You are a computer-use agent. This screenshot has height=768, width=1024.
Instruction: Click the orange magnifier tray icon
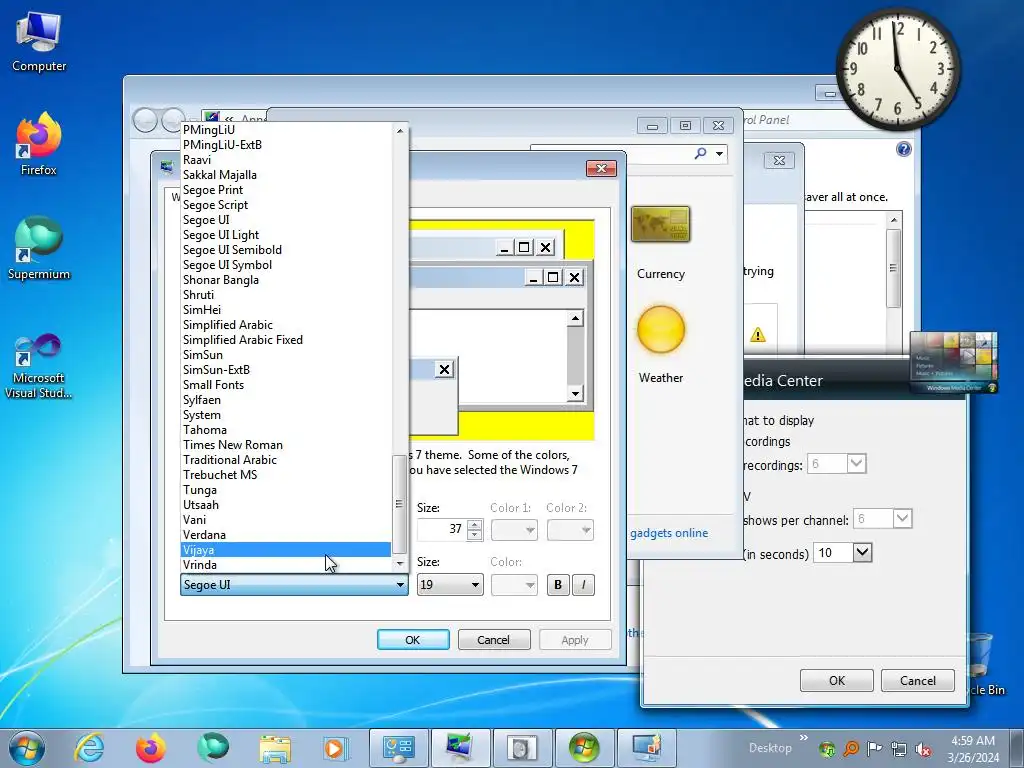point(850,749)
